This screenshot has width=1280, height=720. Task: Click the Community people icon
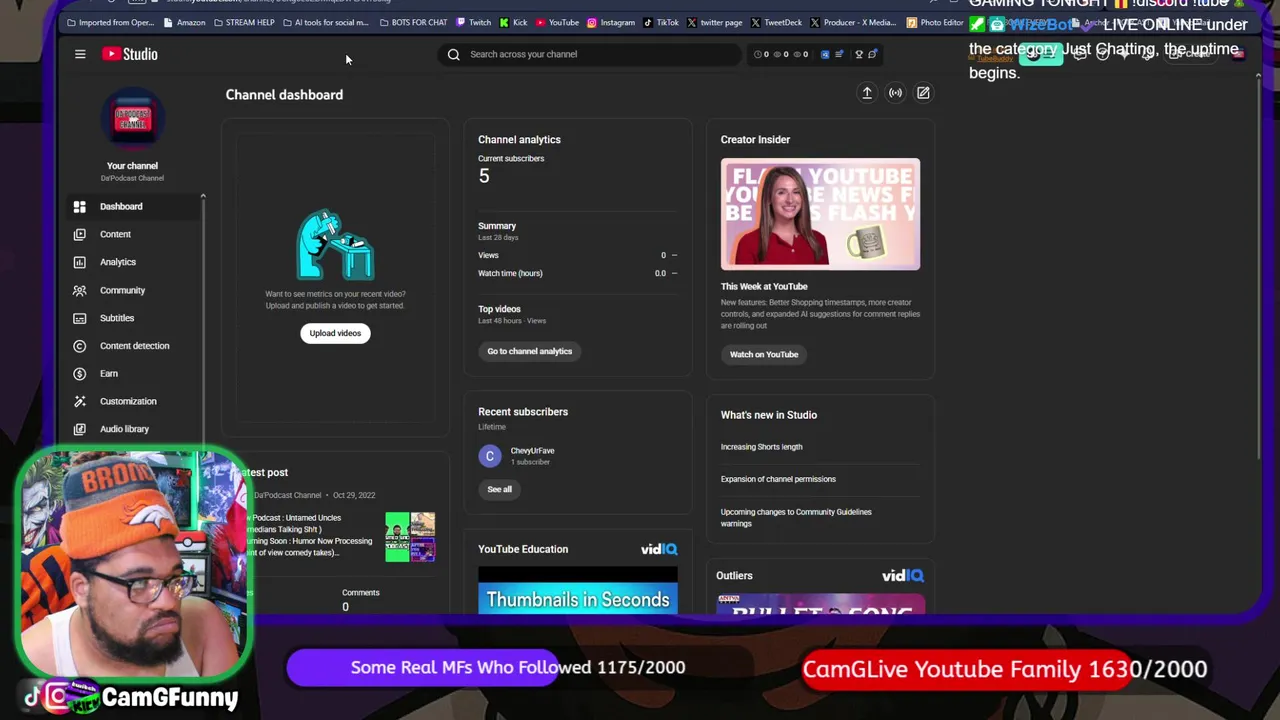click(x=79, y=290)
